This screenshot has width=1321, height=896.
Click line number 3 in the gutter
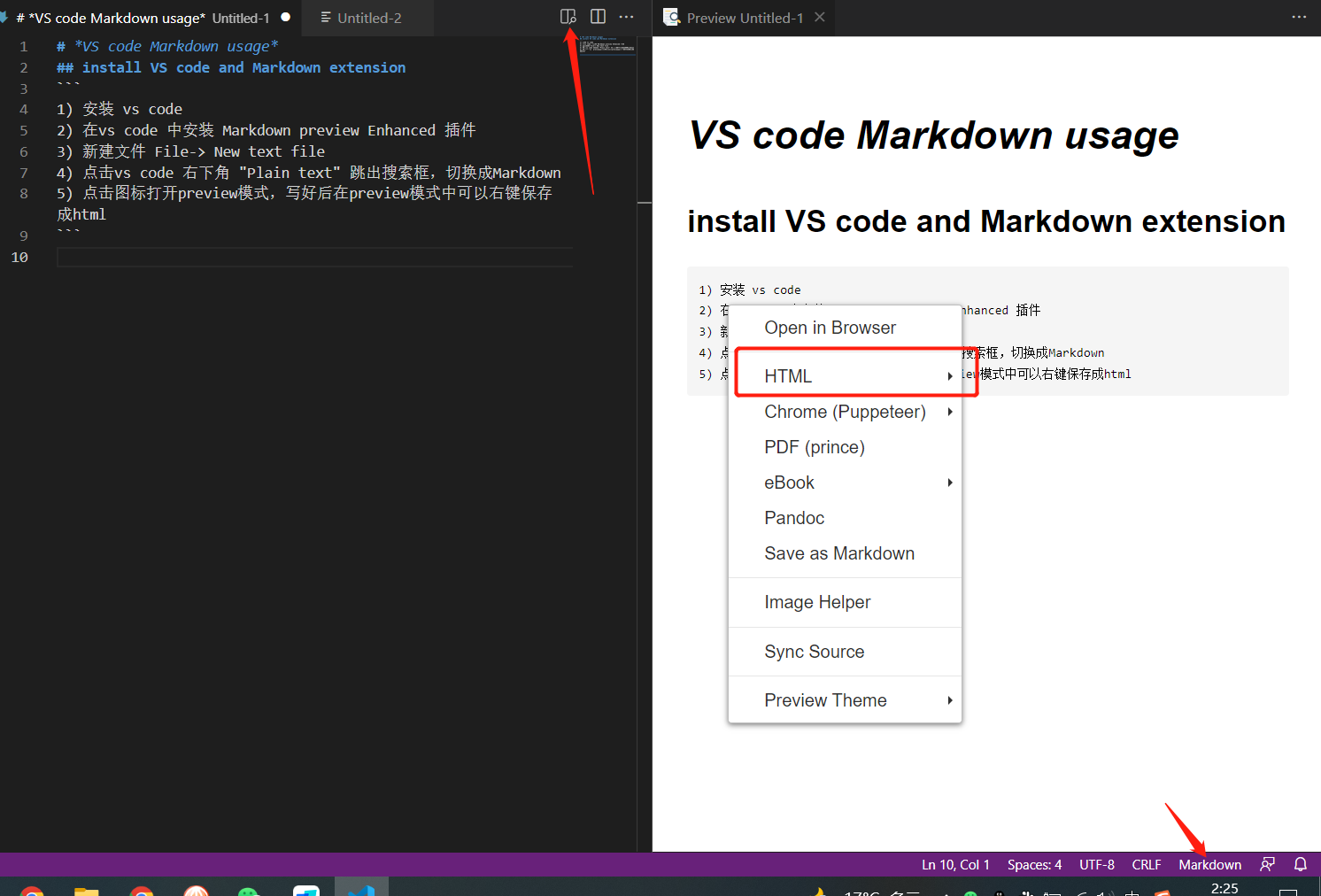pos(24,89)
